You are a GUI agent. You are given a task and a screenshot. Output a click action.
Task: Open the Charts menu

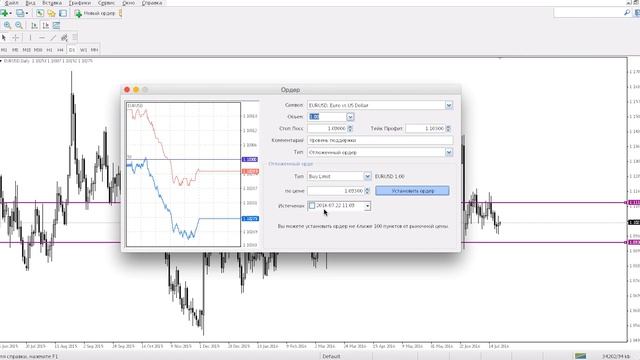tap(80, 3)
